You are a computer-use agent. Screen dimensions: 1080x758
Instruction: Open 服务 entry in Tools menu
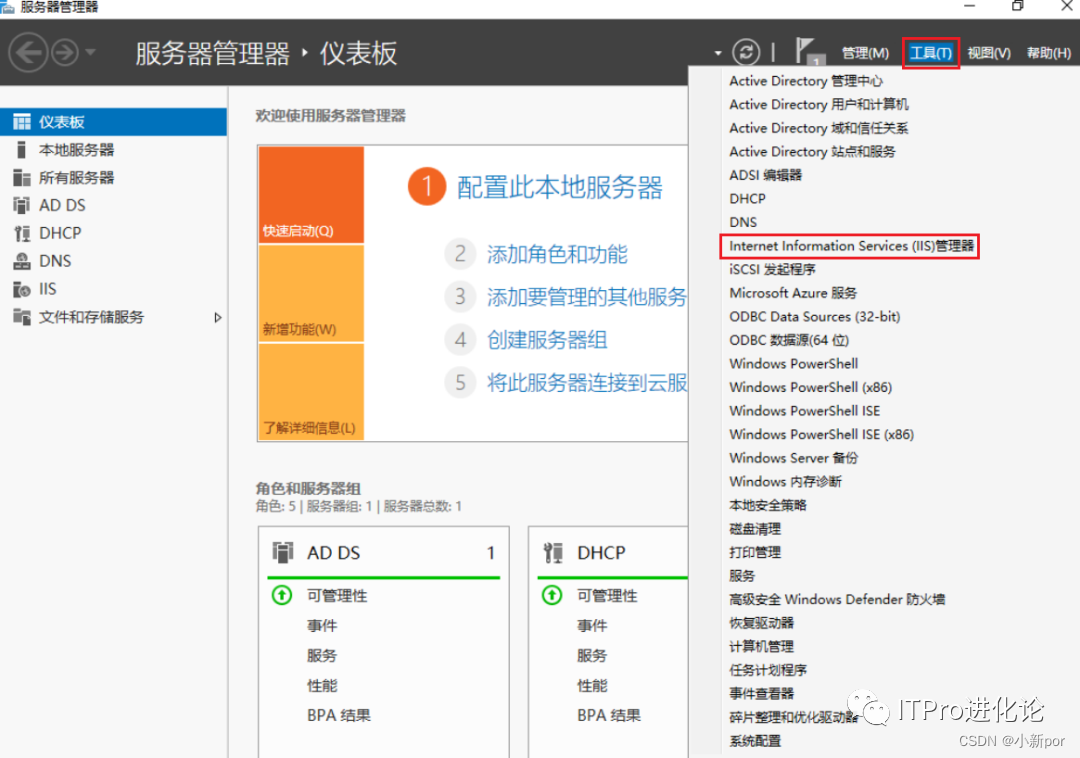click(742, 576)
